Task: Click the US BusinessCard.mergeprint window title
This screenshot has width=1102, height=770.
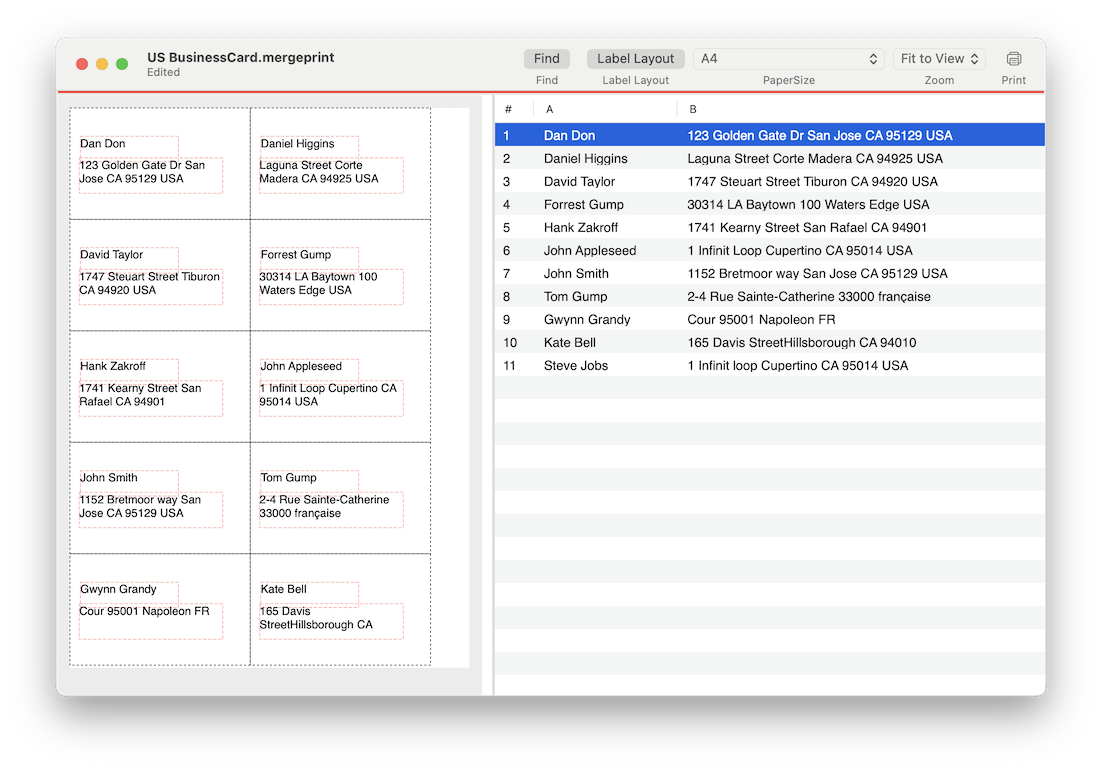Action: point(240,58)
